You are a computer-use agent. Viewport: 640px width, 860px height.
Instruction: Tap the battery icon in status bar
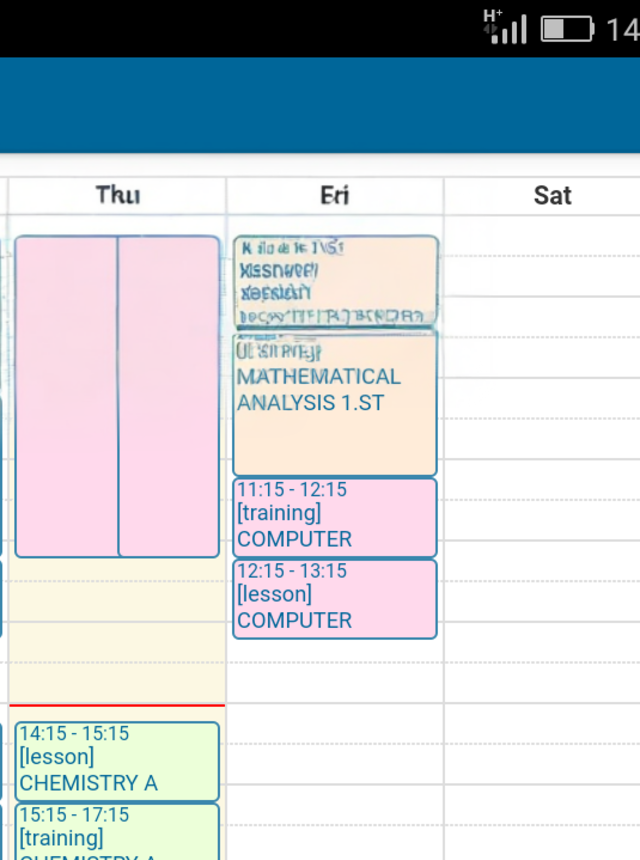(567, 29)
